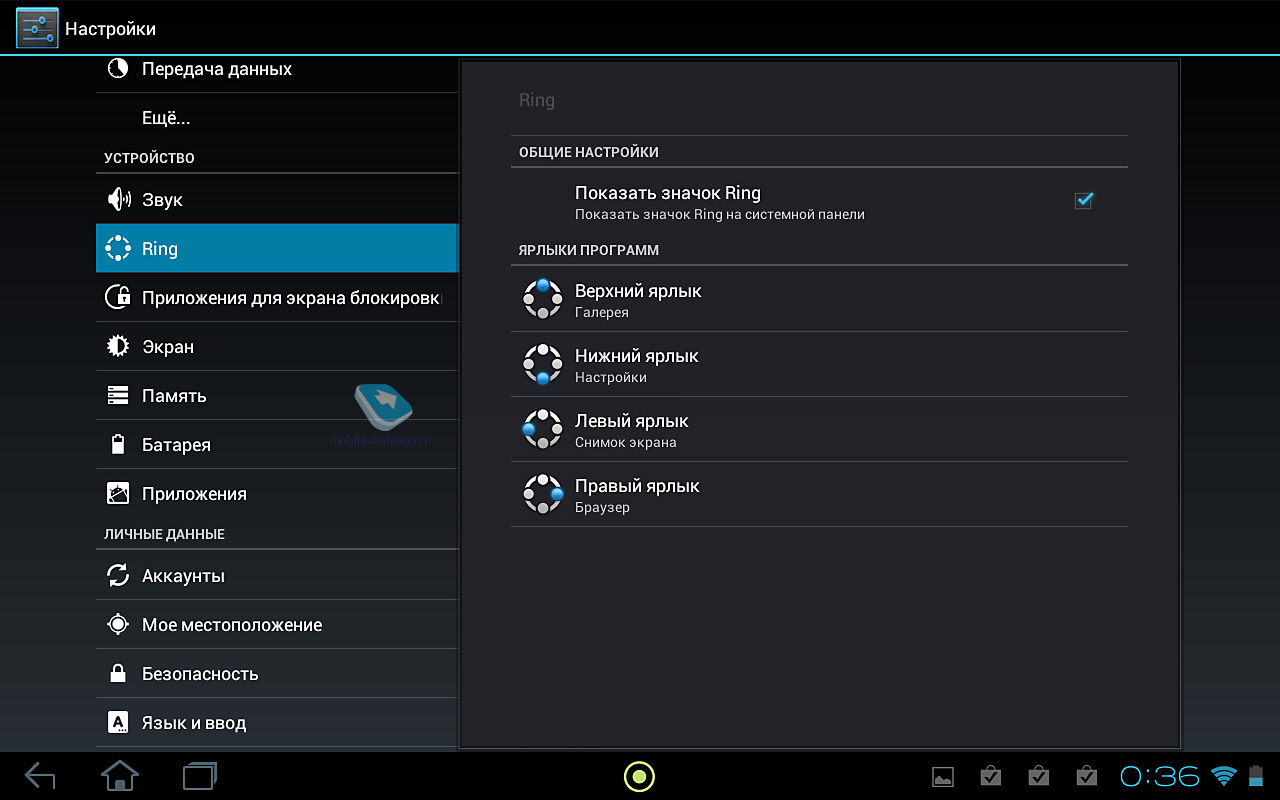
Task: Tap the Home navigation button
Action: coord(120,775)
